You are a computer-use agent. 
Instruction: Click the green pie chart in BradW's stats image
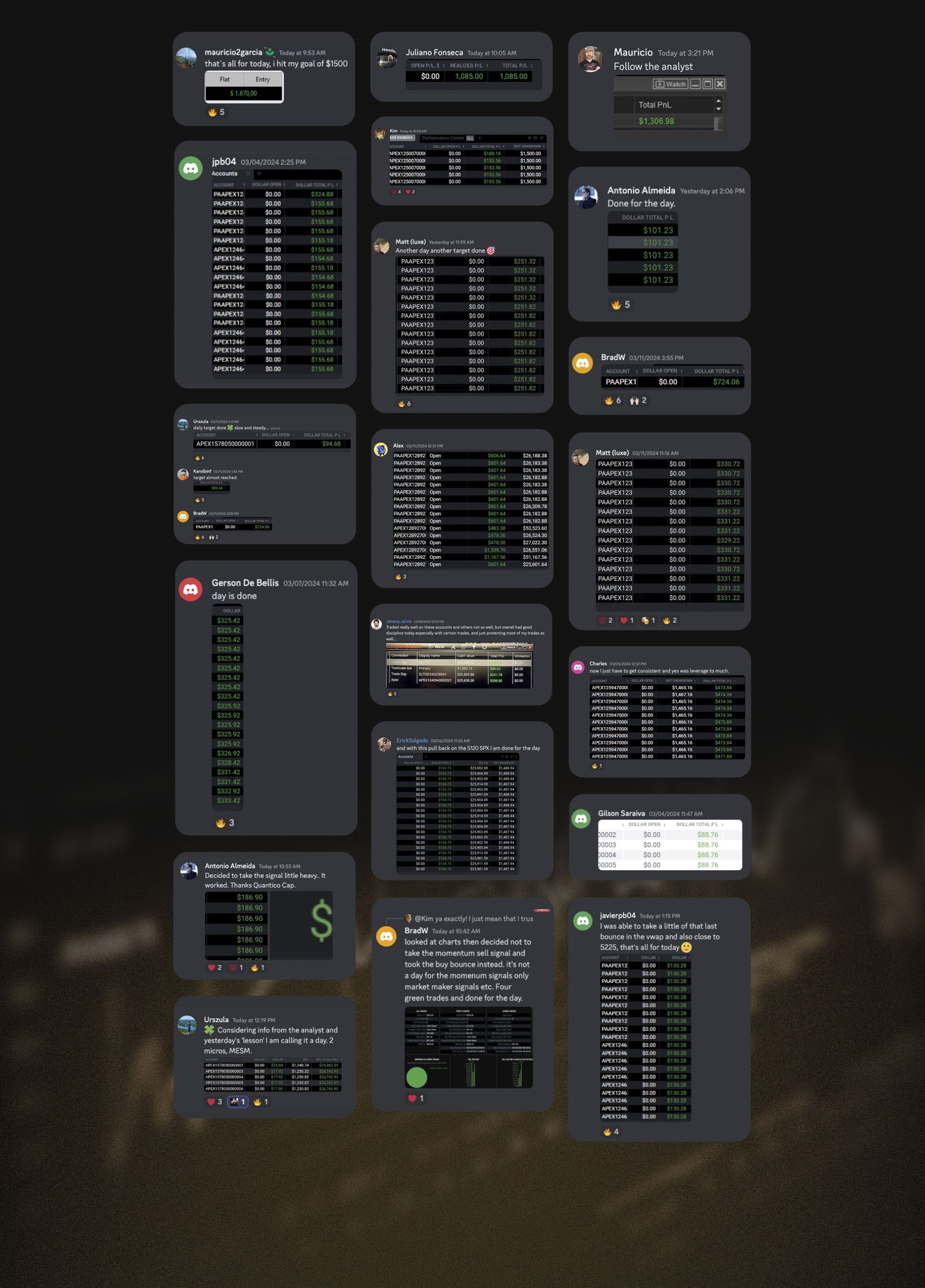tap(417, 1077)
